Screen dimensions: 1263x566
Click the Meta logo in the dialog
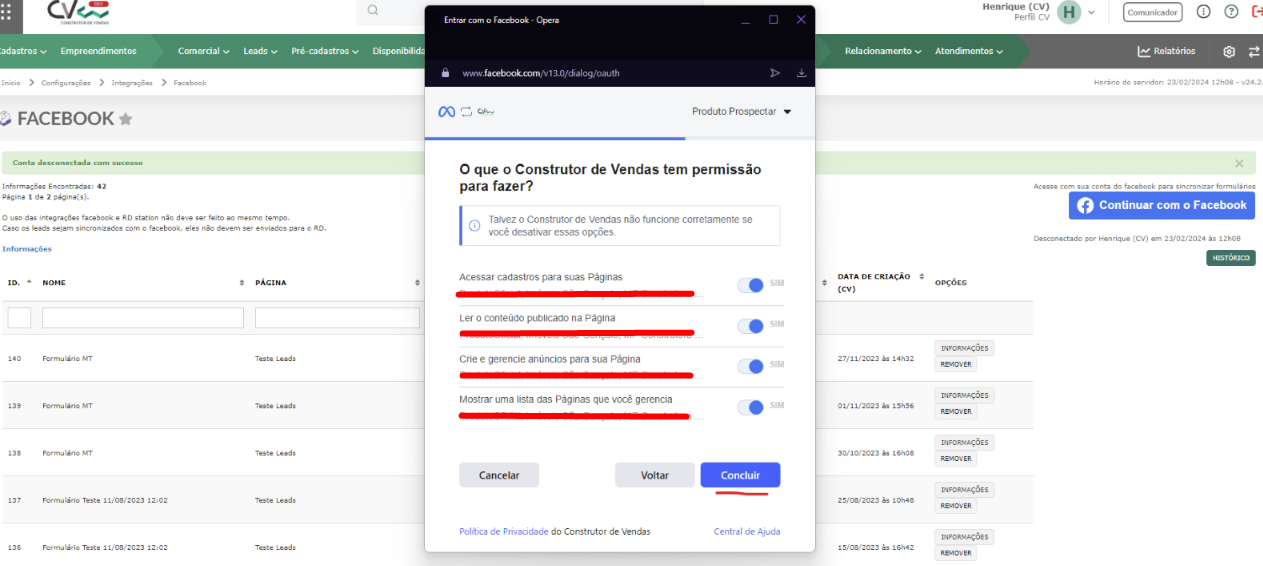[x=447, y=112]
